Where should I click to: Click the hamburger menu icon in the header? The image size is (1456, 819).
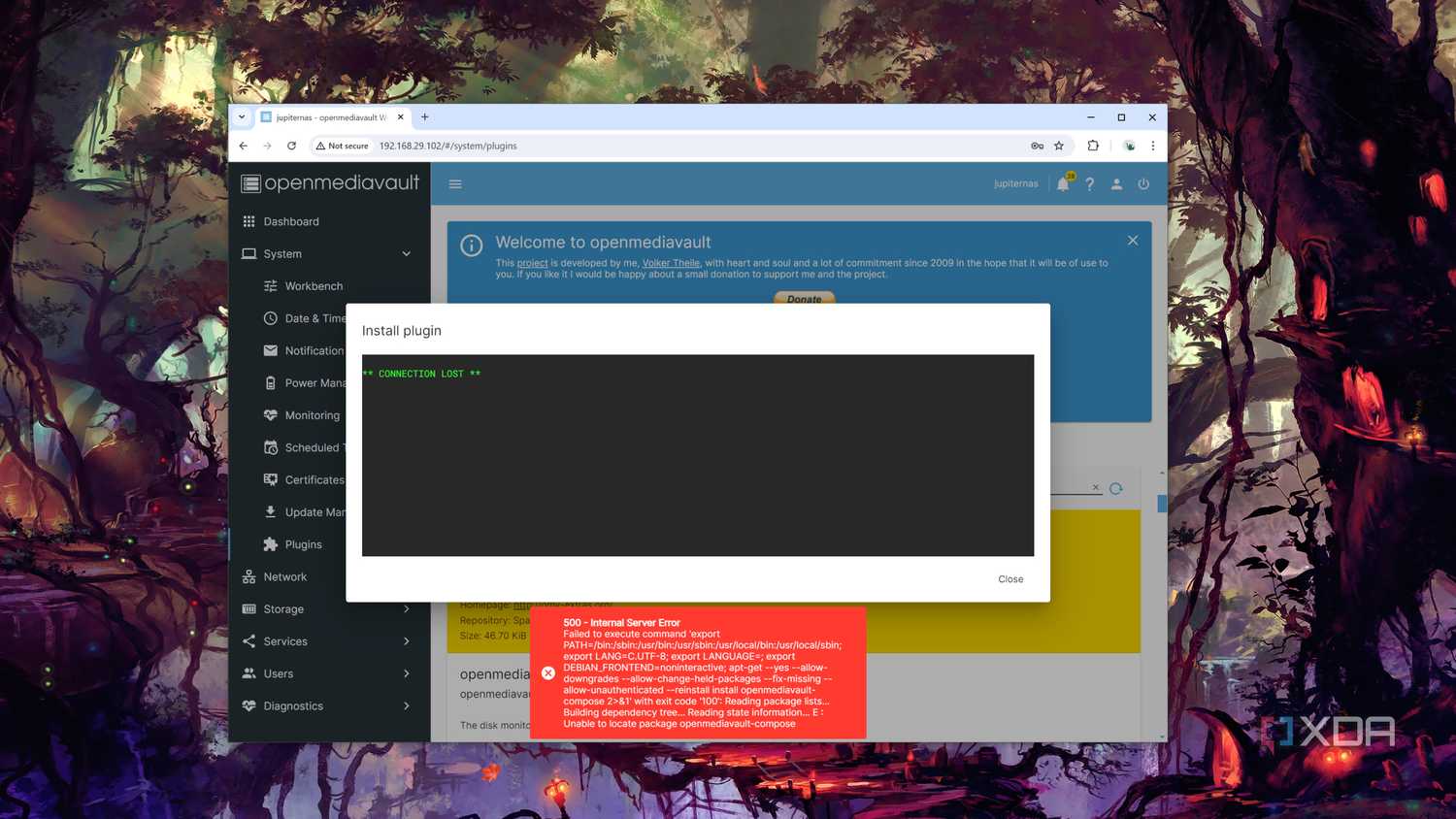pyautogui.click(x=455, y=183)
